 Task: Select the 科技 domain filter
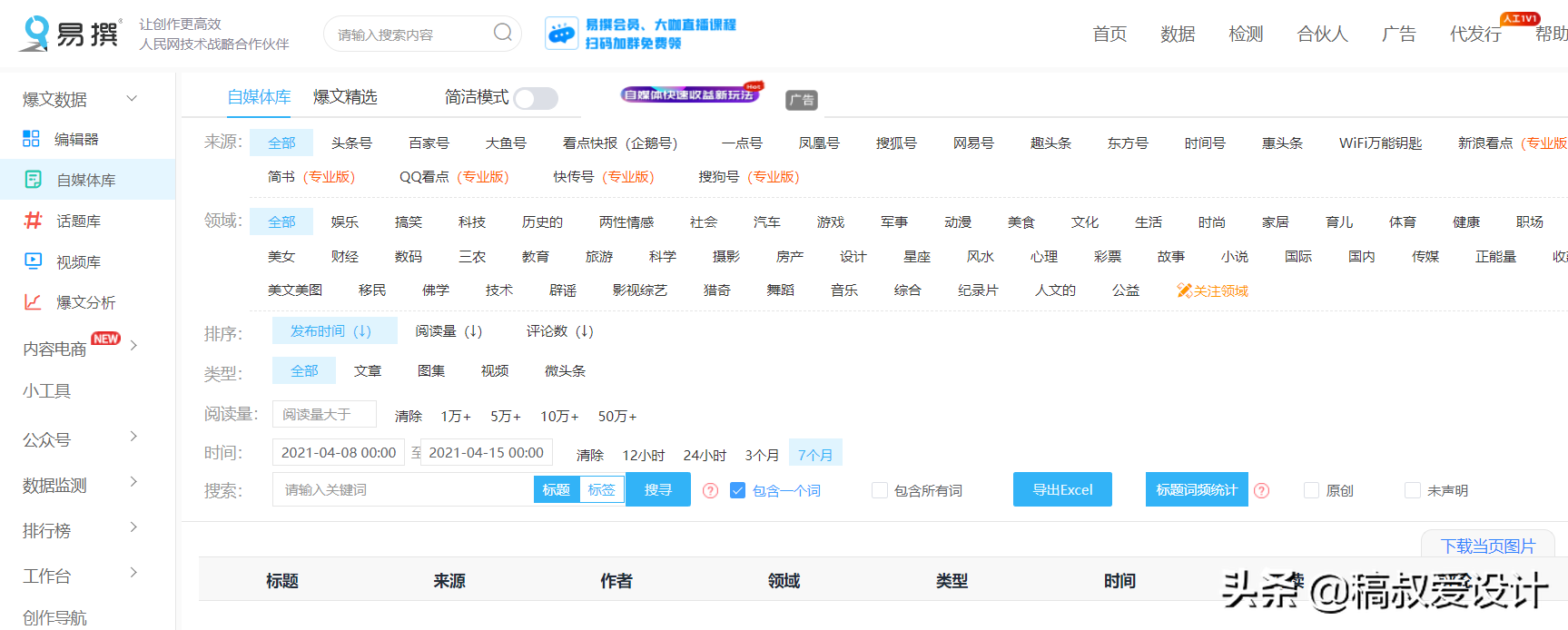[472, 221]
